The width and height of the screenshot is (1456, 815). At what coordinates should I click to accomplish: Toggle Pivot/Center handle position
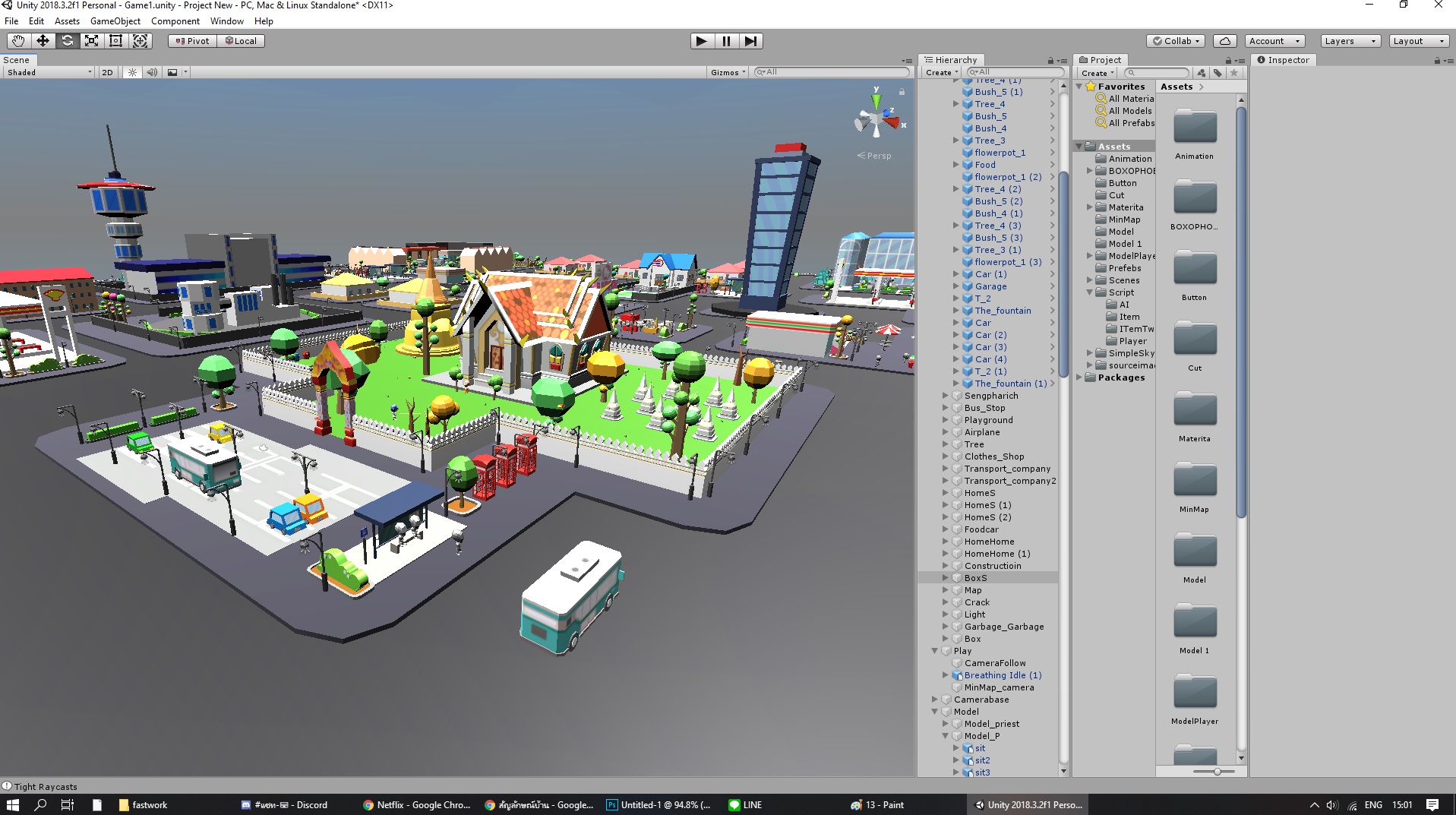(x=193, y=41)
